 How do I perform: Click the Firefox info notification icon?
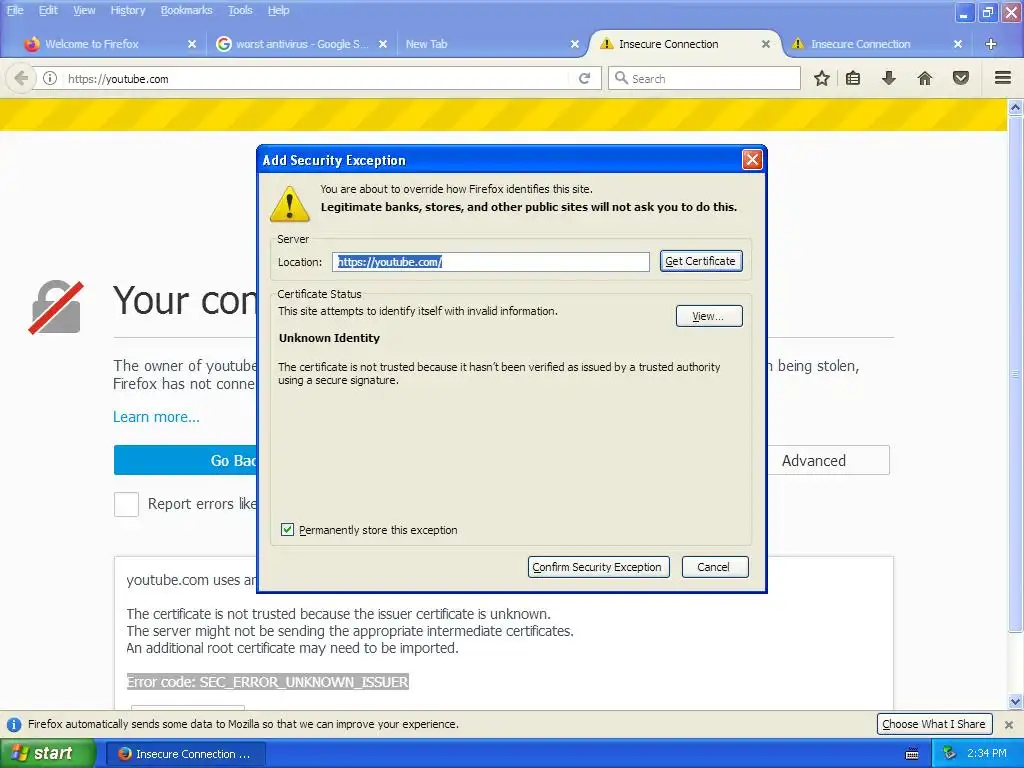(x=14, y=724)
